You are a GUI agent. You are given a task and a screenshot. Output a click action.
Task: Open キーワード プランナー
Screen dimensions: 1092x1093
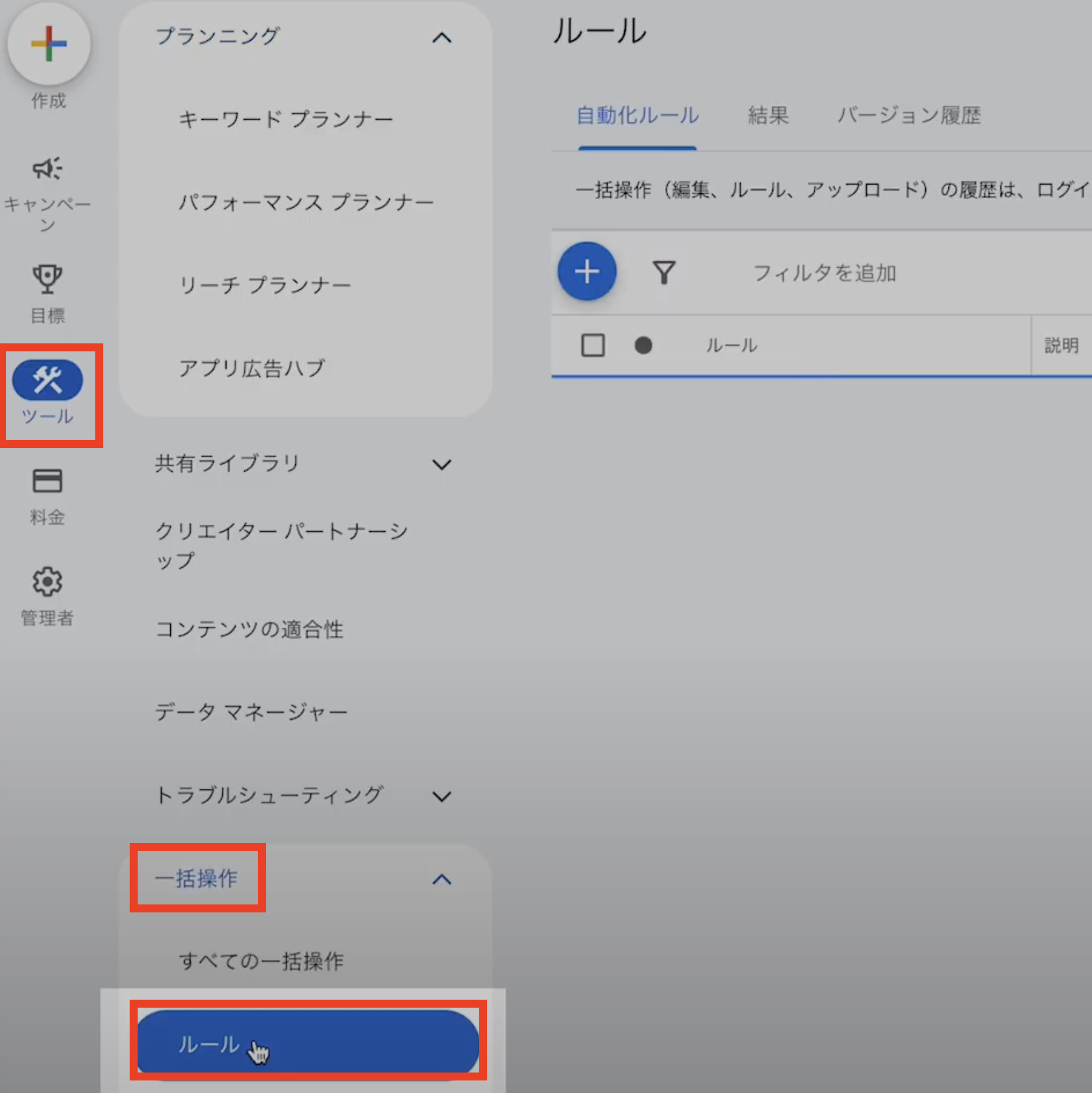[x=286, y=120]
